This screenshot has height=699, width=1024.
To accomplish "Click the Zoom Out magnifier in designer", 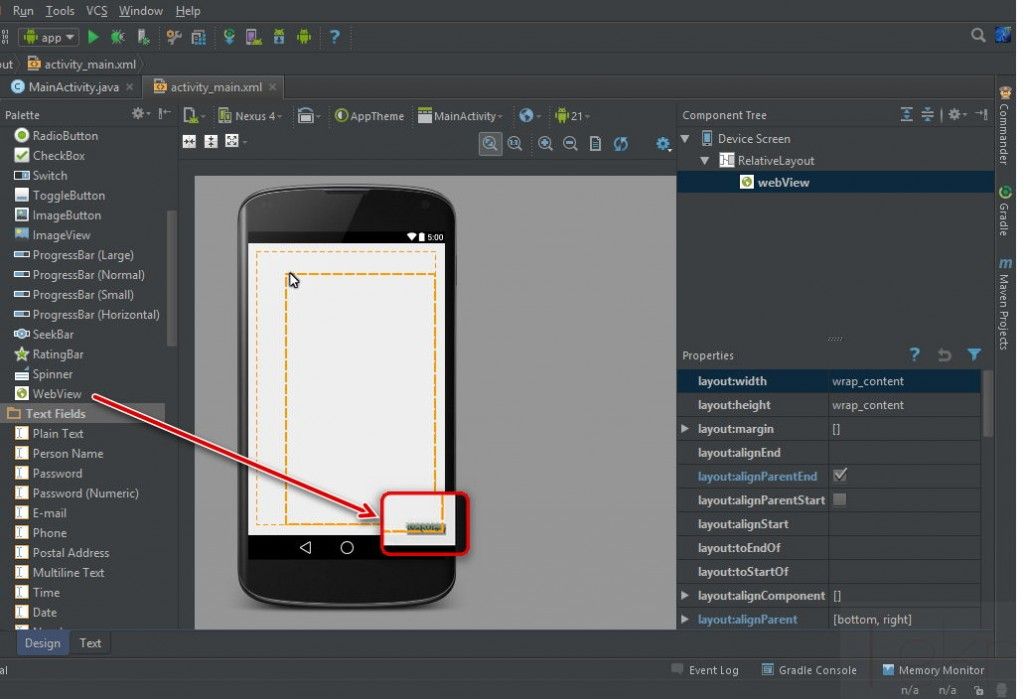I will [570, 144].
